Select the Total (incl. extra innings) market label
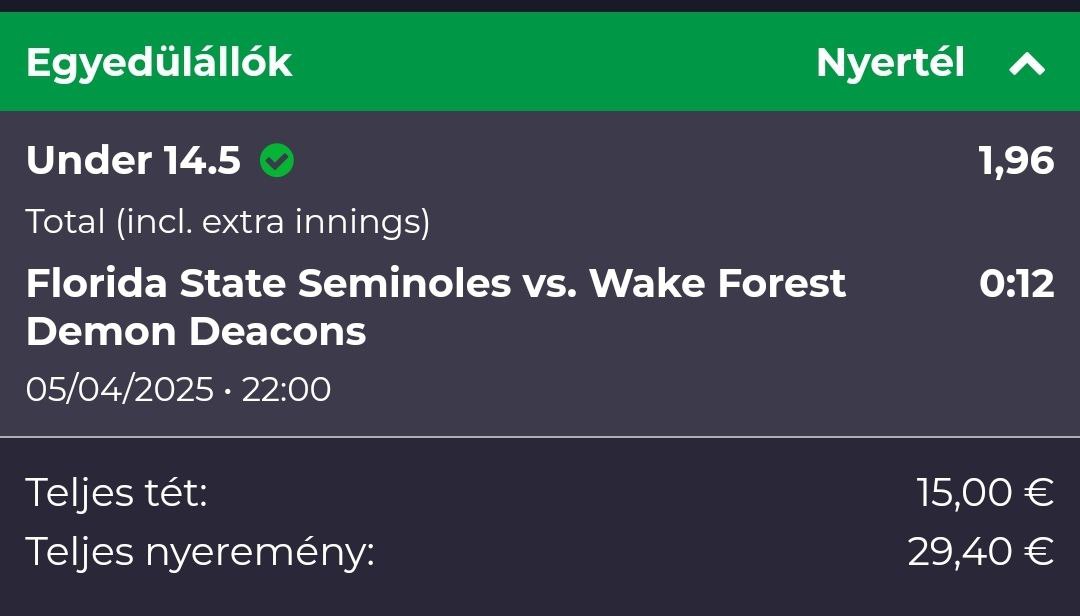This screenshot has width=1080, height=616. [228, 222]
